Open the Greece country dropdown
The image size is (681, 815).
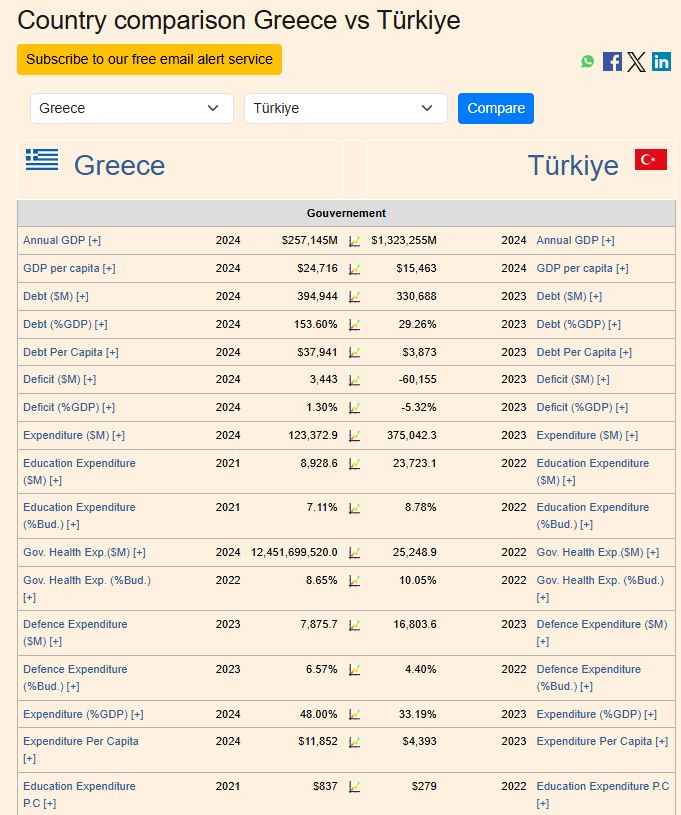click(x=131, y=108)
